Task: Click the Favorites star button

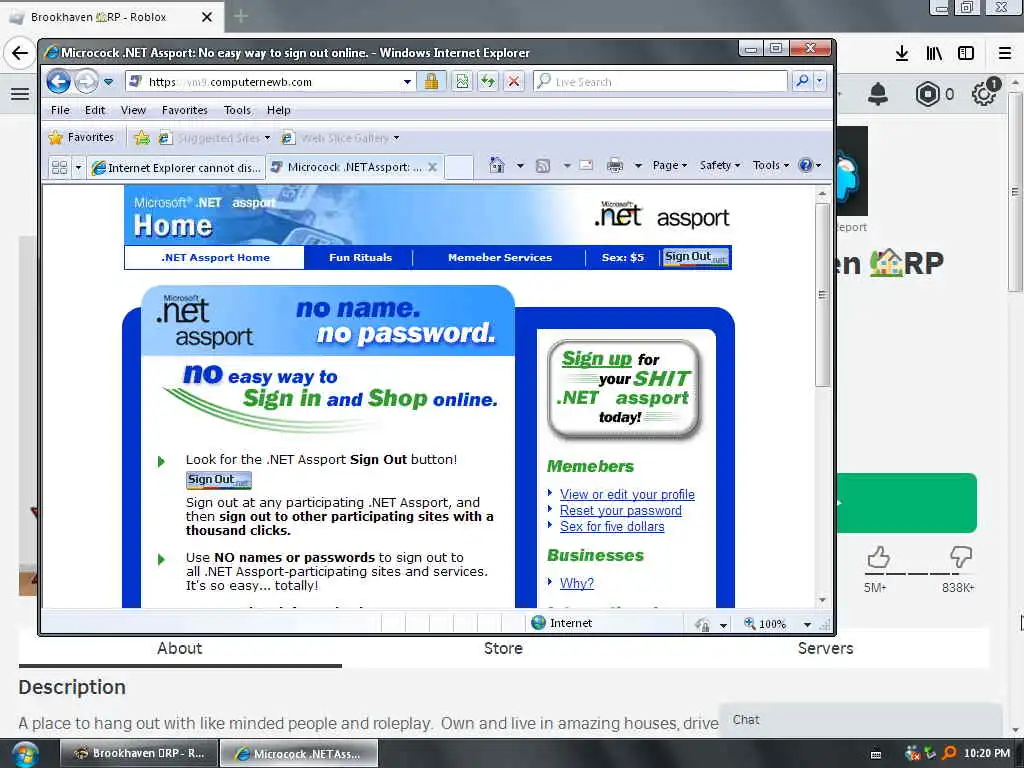Action: coord(82,137)
